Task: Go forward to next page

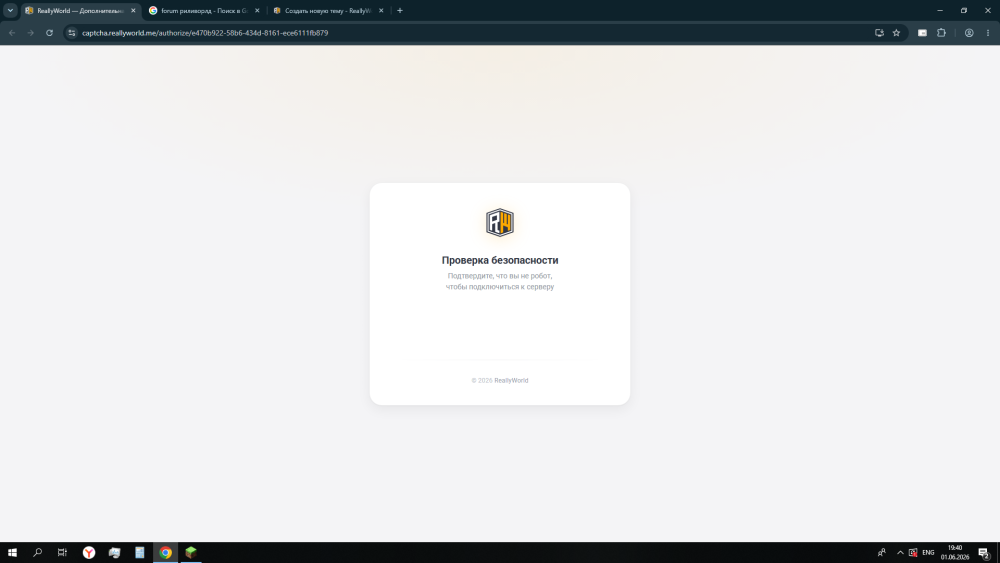Action: pyautogui.click(x=31, y=33)
